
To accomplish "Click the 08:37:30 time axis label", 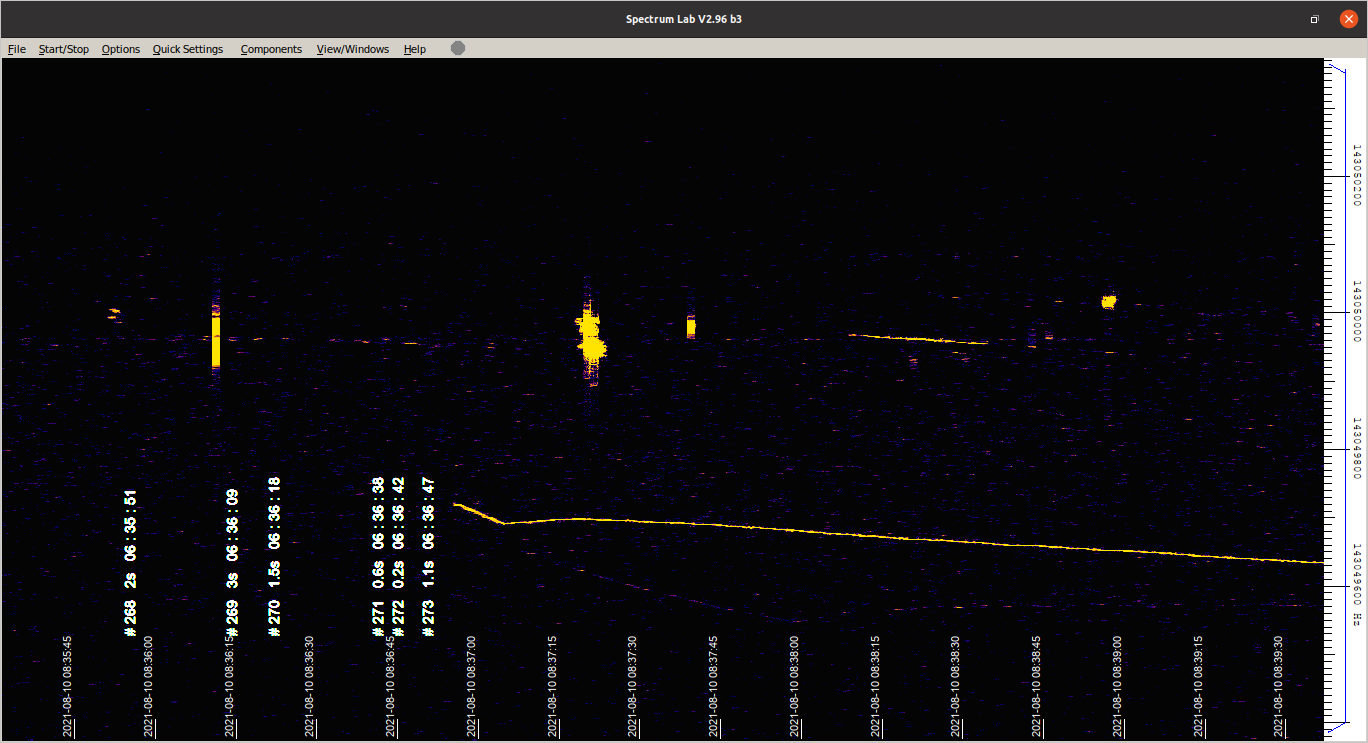I will [633, 686].
